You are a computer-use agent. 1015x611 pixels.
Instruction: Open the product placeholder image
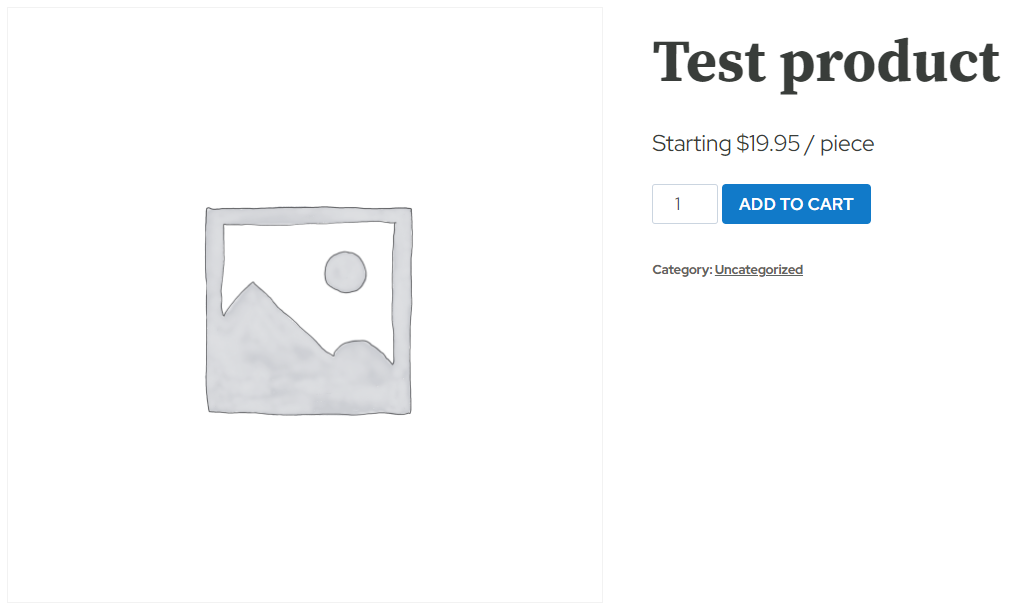click(x=305, y=305)
